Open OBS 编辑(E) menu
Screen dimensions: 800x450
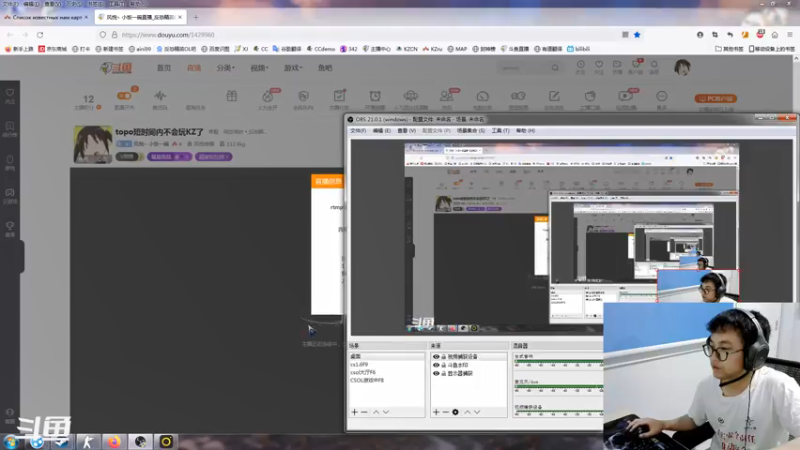[381, 131]
